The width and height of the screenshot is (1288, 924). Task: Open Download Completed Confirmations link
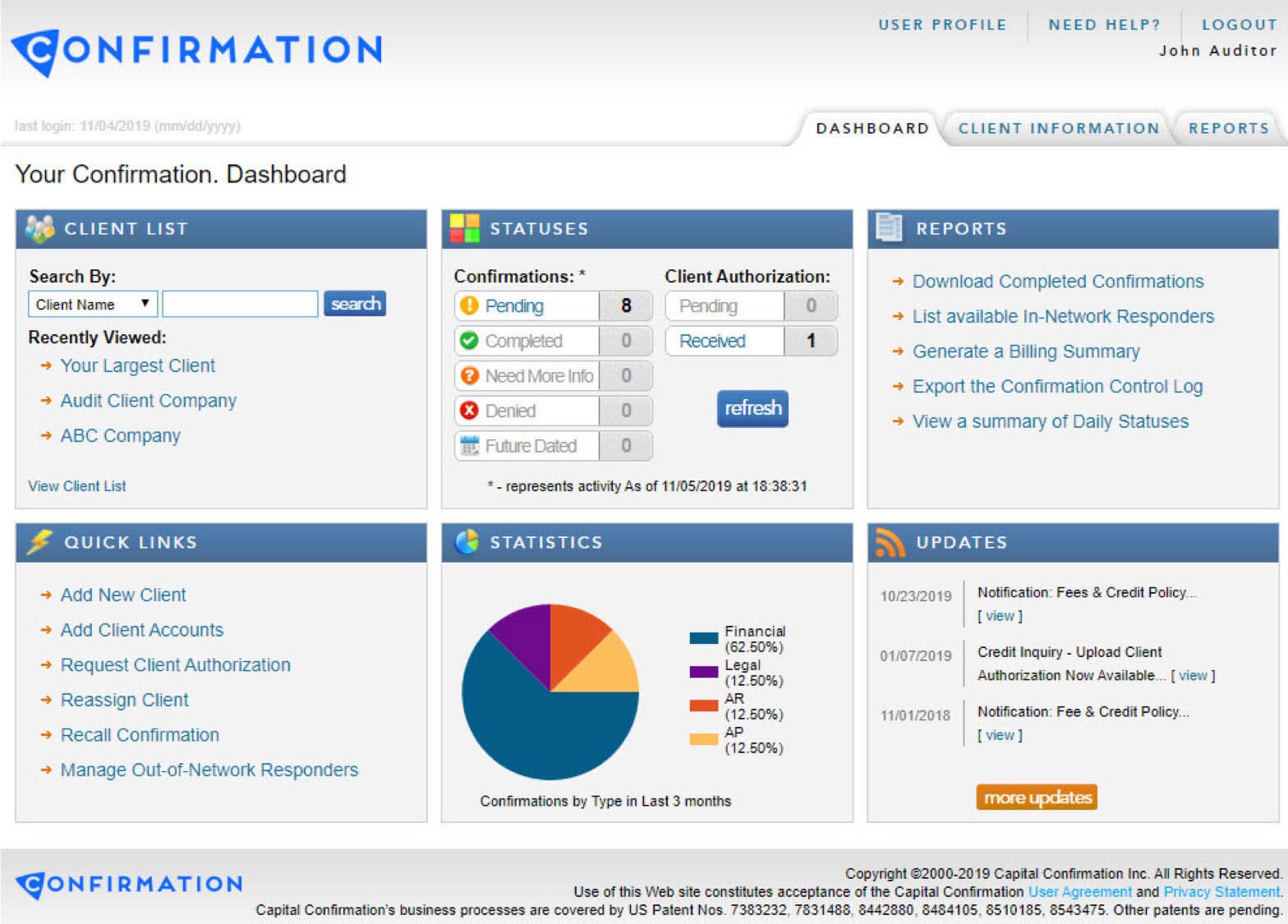(1057, 282)
